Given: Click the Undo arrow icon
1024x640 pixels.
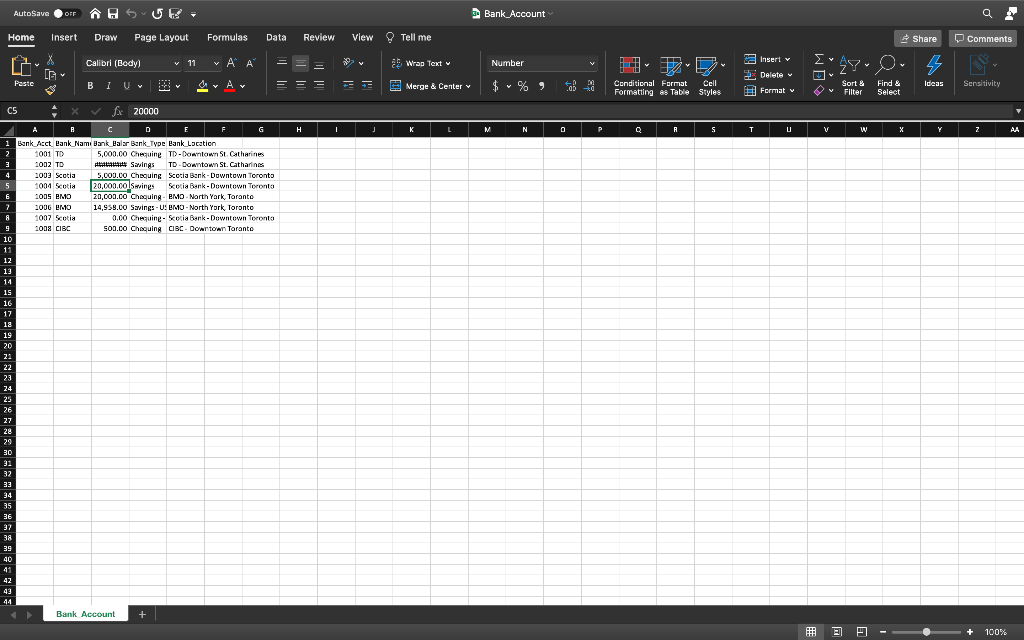Looking at the screenshot, I should click(131, 13).
